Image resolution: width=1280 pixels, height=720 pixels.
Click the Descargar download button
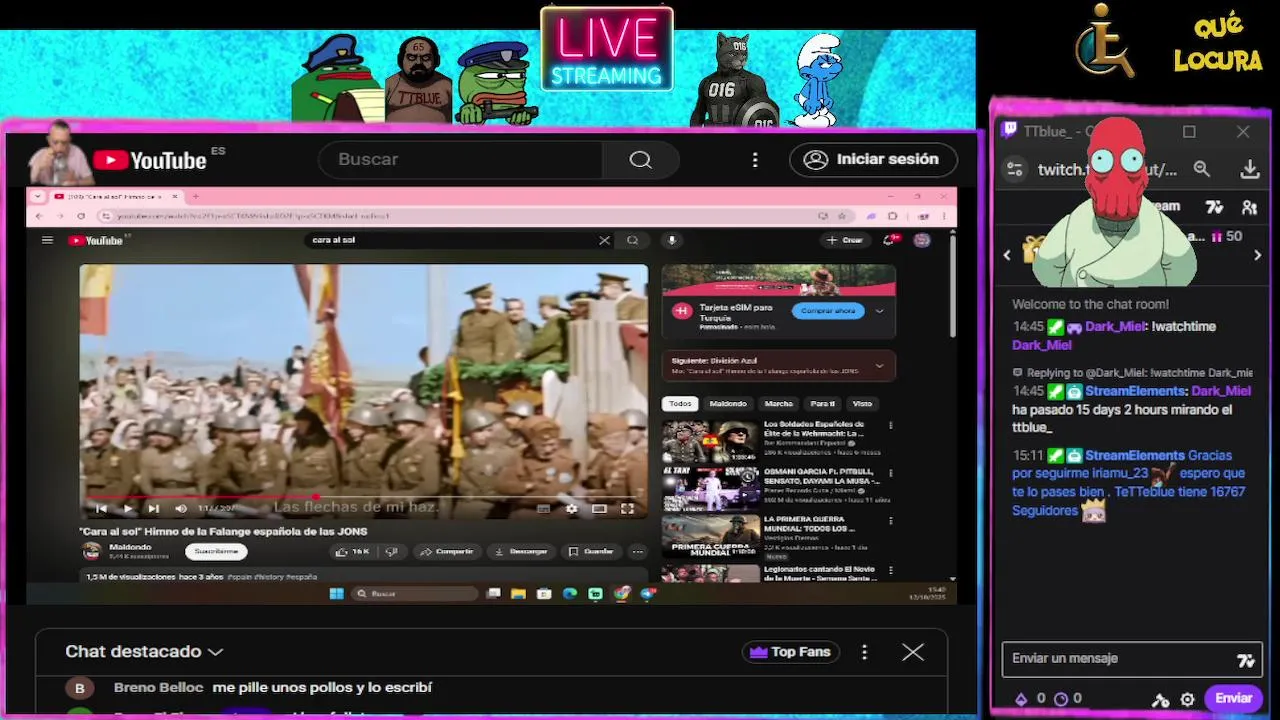tap(520, 551)
